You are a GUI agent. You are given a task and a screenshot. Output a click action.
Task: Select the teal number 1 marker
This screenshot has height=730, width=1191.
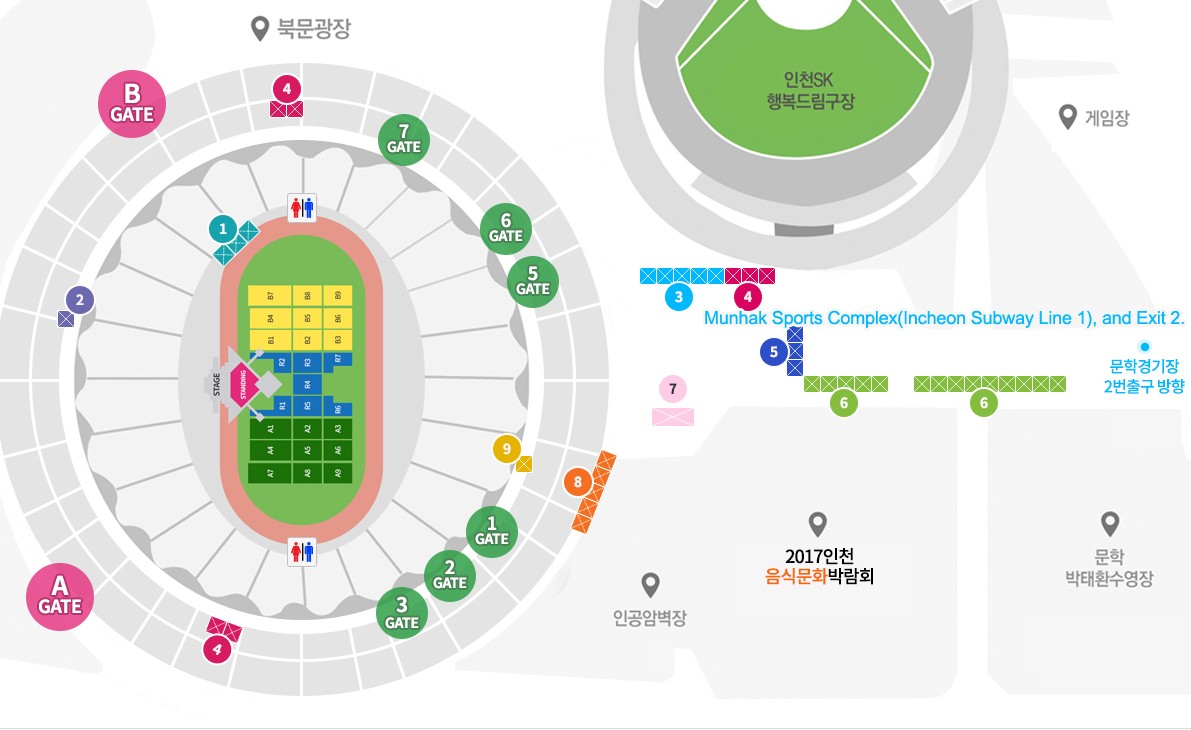[x=223, y=229]
